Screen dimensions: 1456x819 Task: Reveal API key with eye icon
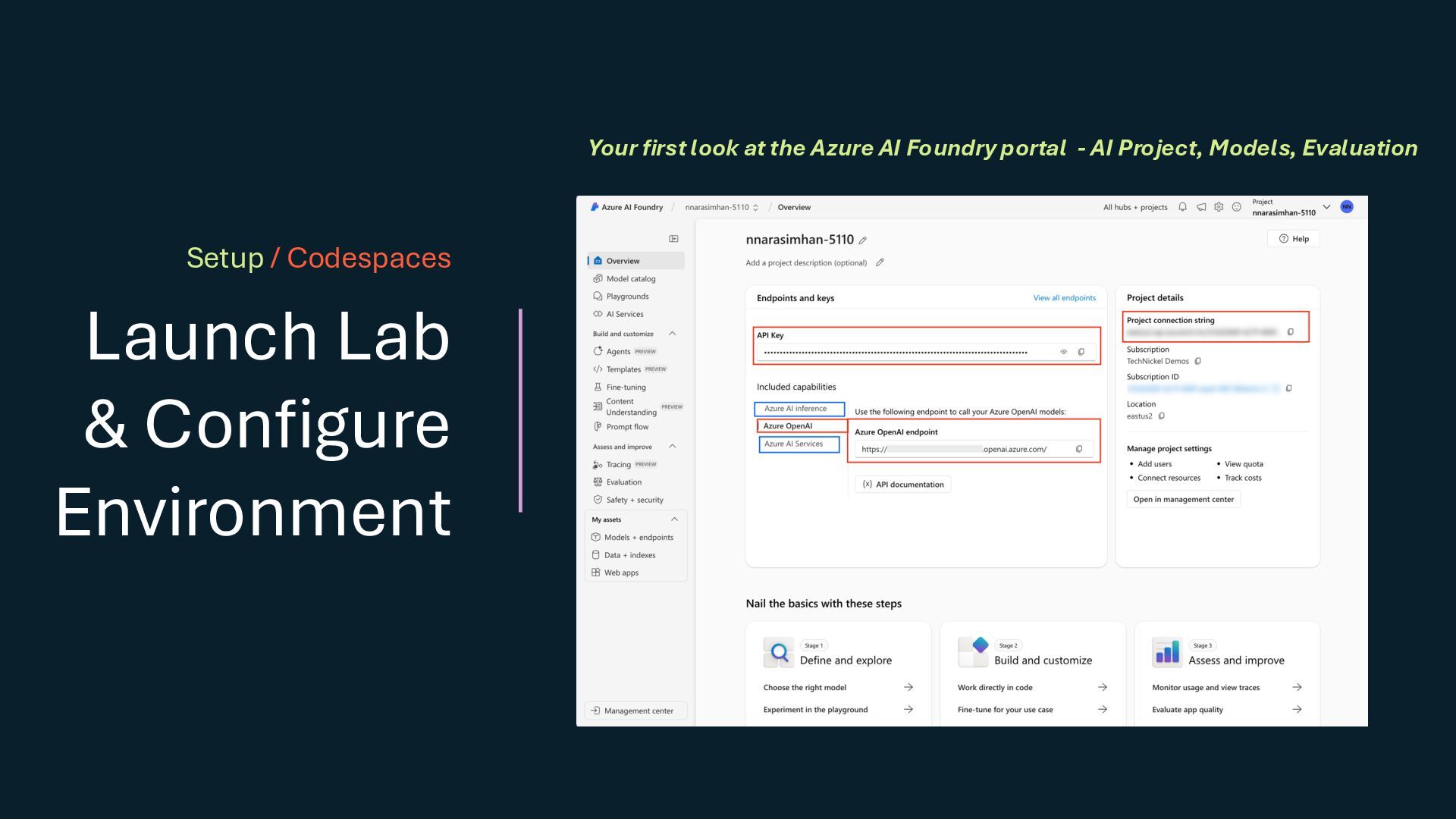coord(1063,352)
